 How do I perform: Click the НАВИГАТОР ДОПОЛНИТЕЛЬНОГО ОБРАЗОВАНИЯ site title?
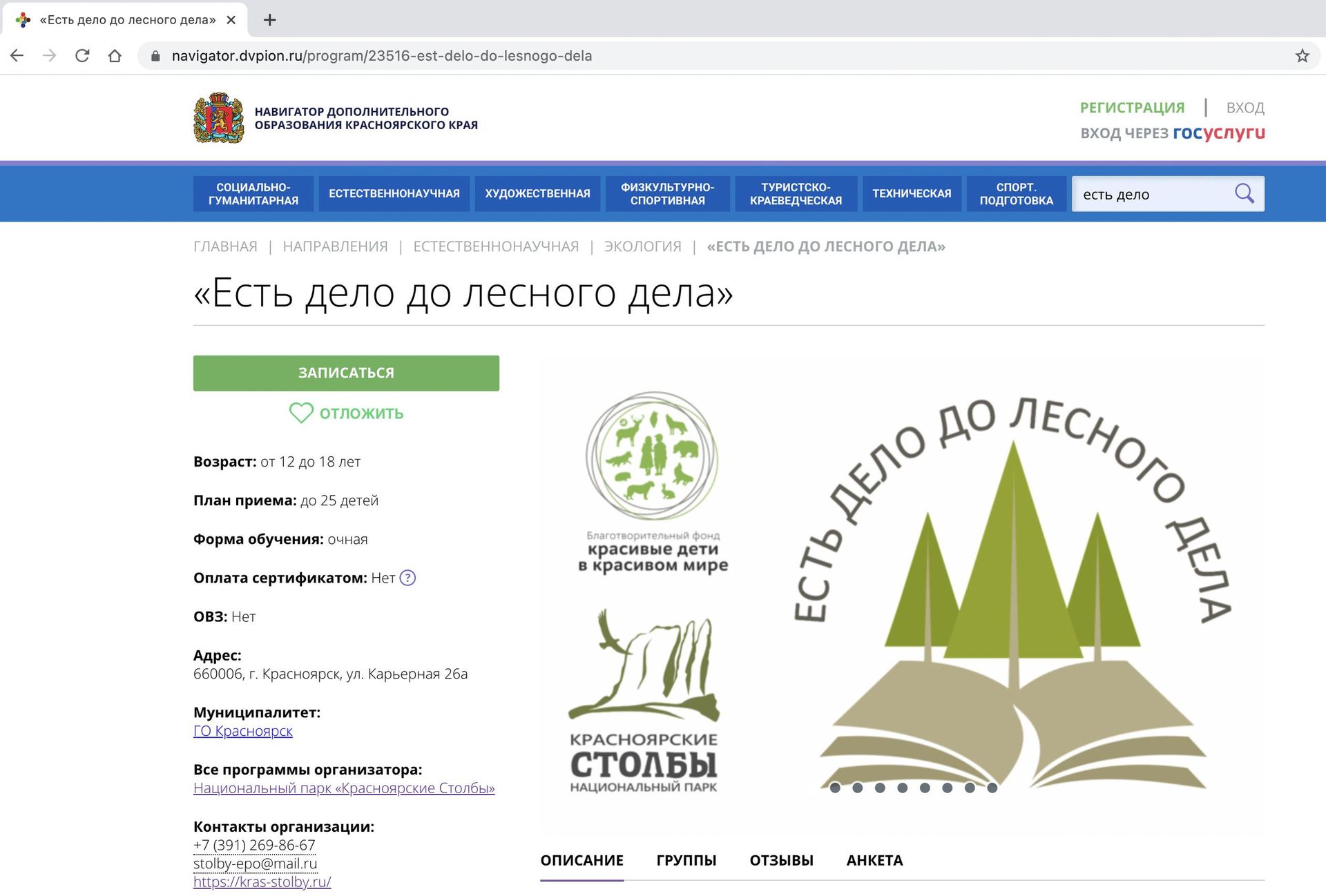point(366,118)
